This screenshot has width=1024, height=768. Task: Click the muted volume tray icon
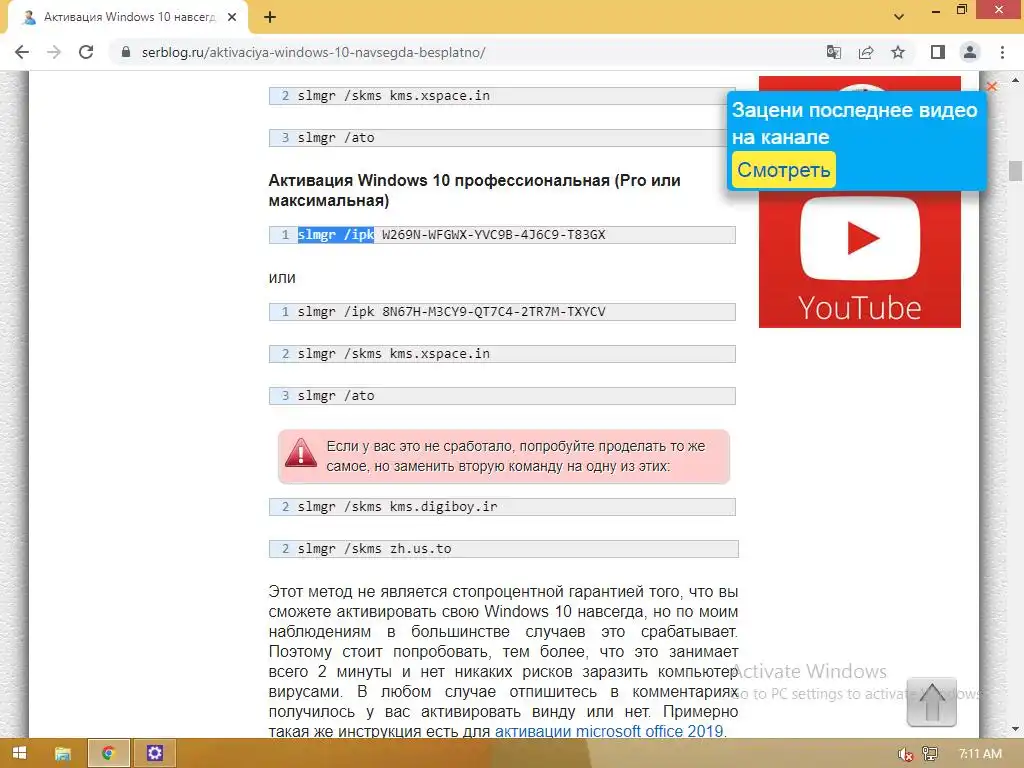904,754
